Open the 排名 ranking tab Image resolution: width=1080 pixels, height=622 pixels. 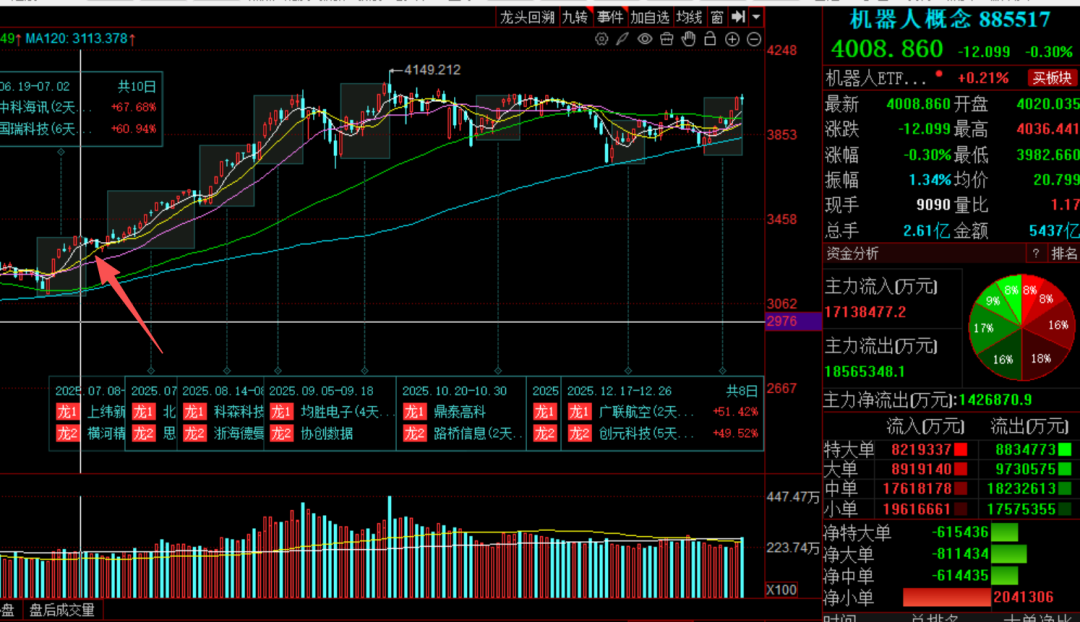[1064, 253]
